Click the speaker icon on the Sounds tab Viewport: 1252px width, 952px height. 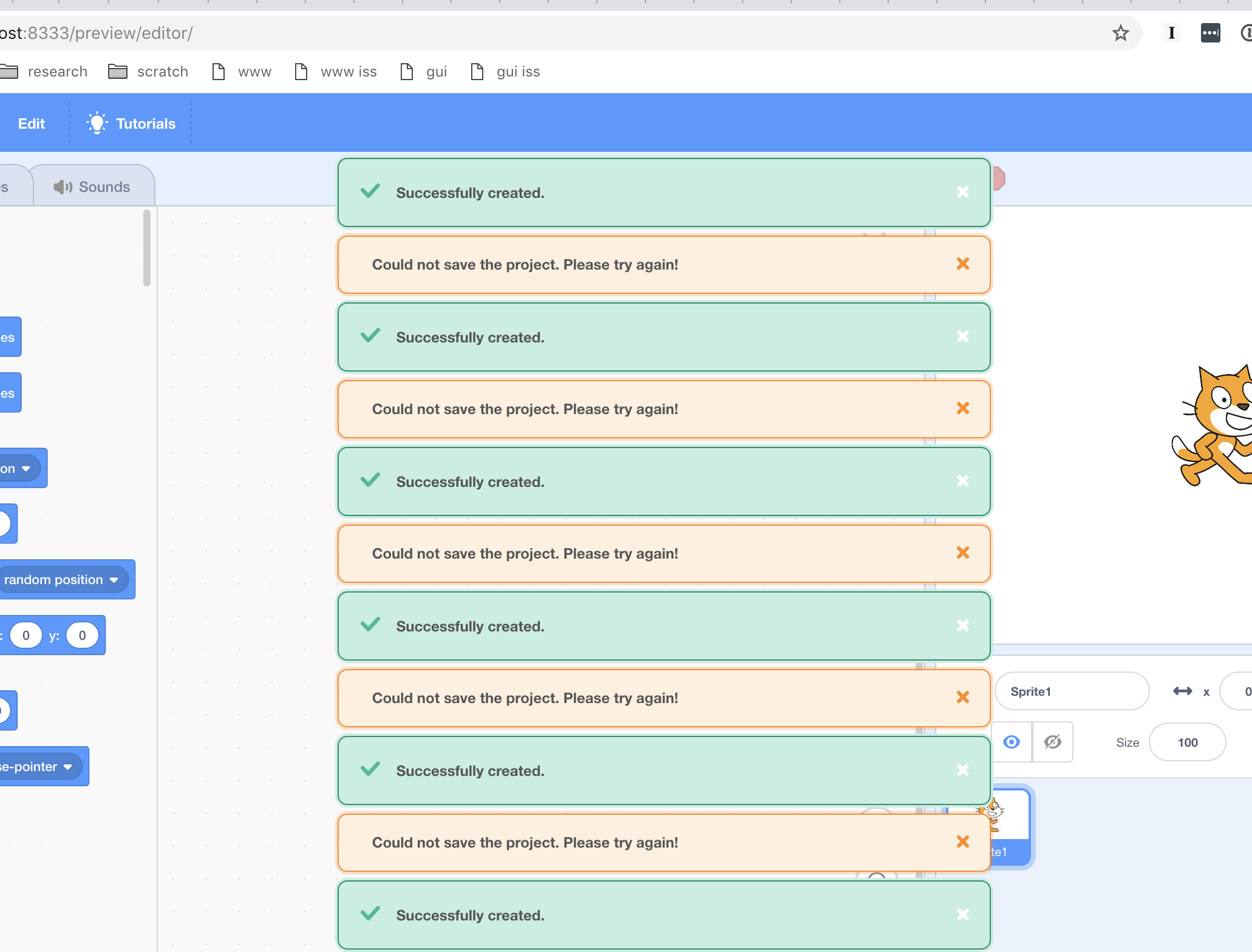[x=62, y=186]
